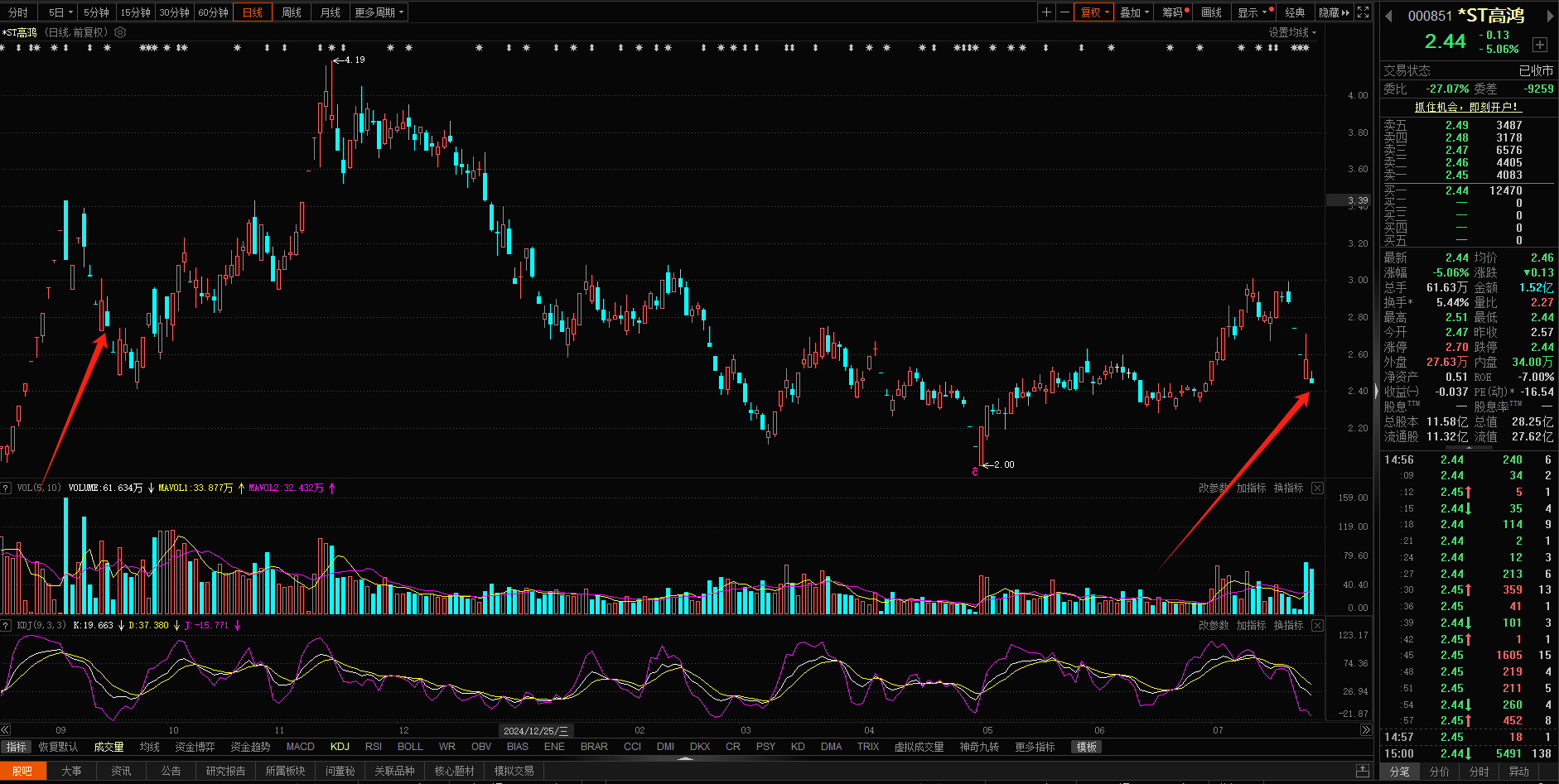Shift timeline right with double-chevron icon
Screen dimensions: 1559x784
tap(1366, 730)
